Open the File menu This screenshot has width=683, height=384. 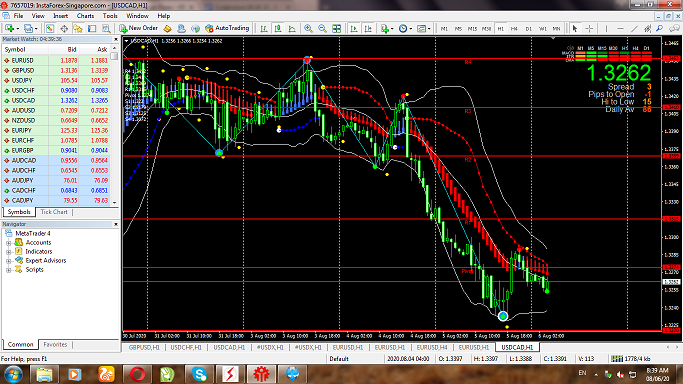click(x=18, y=16)
